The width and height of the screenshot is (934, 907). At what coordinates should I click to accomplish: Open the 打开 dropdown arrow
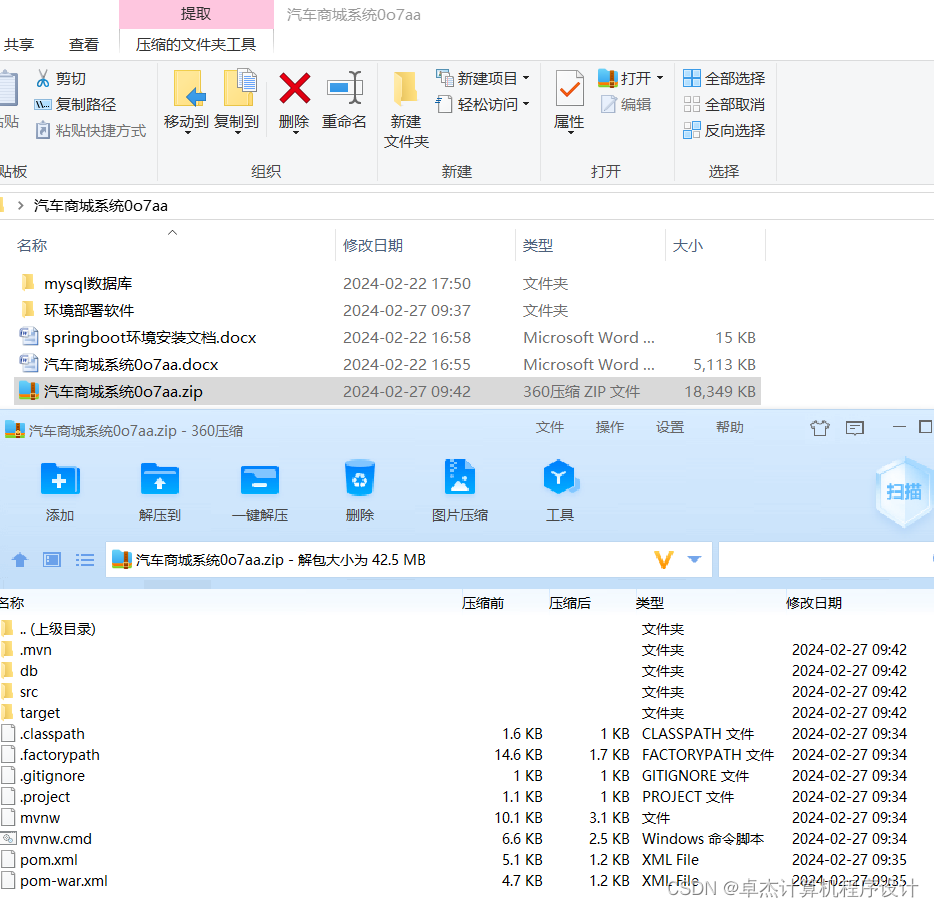click(662, 77)
